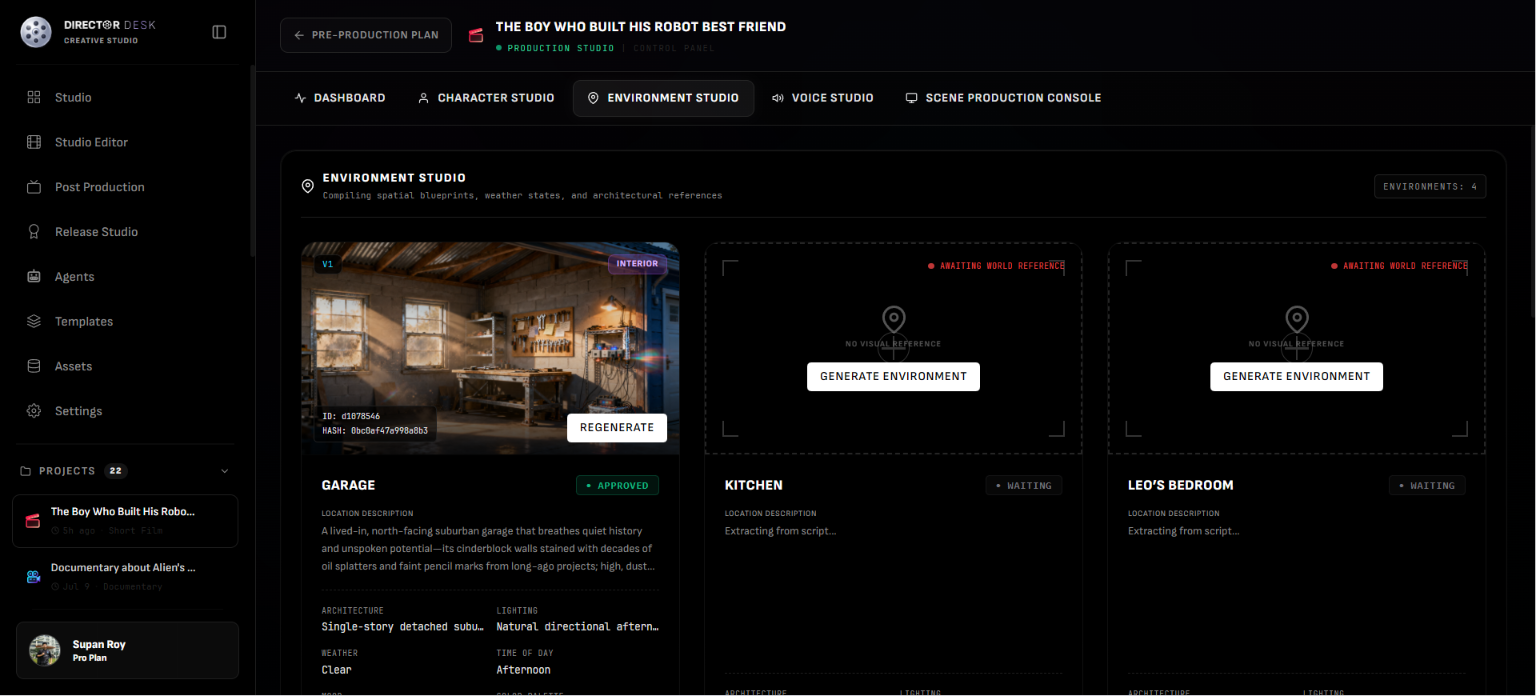Screen dimensions: 1536x696
Task: Click Single-story detached architecture value
Action: (x=401, y=627)
